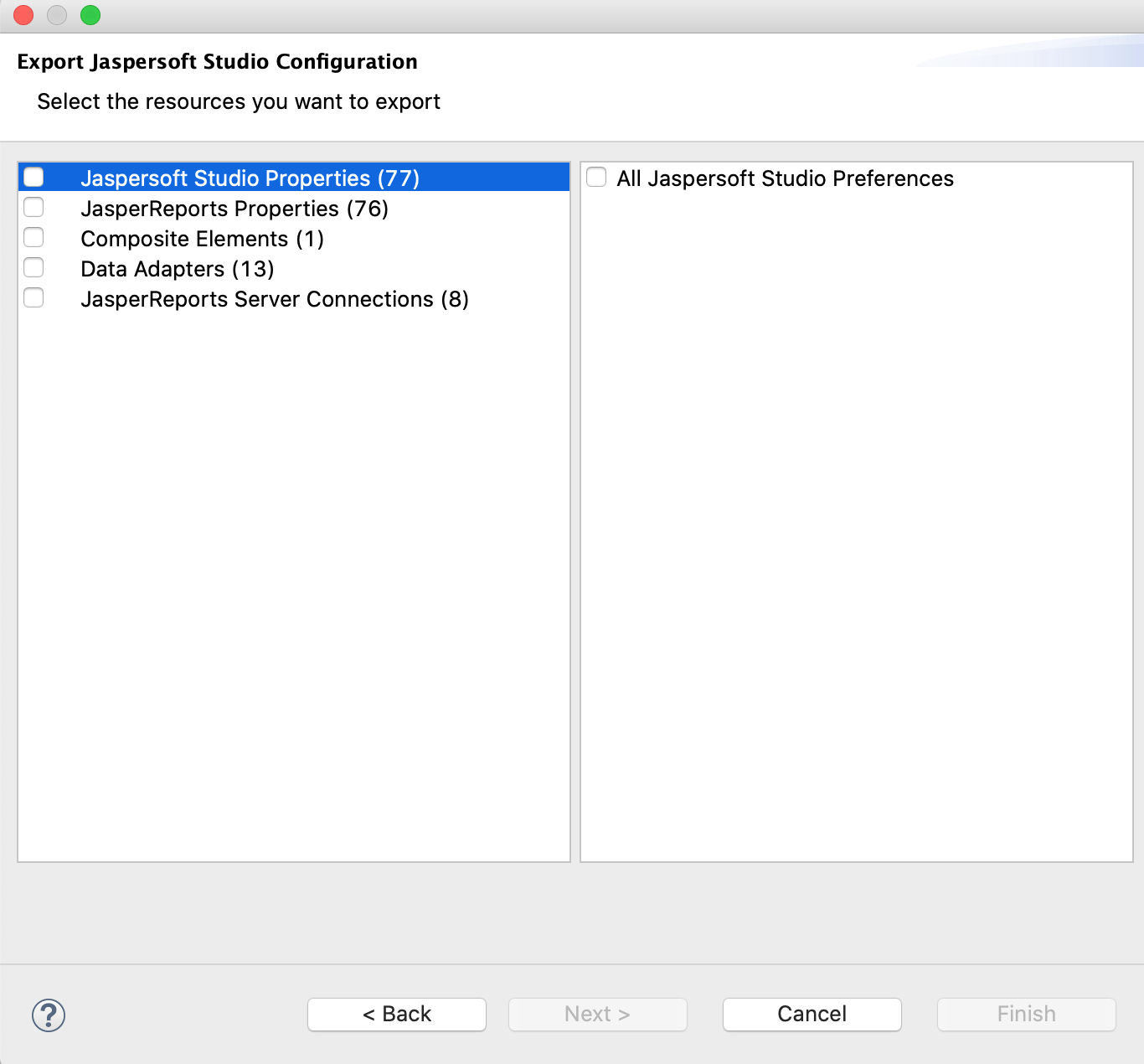Check the Jaspersoft Studio Properties (77) checkbox

tap(33, 177)
